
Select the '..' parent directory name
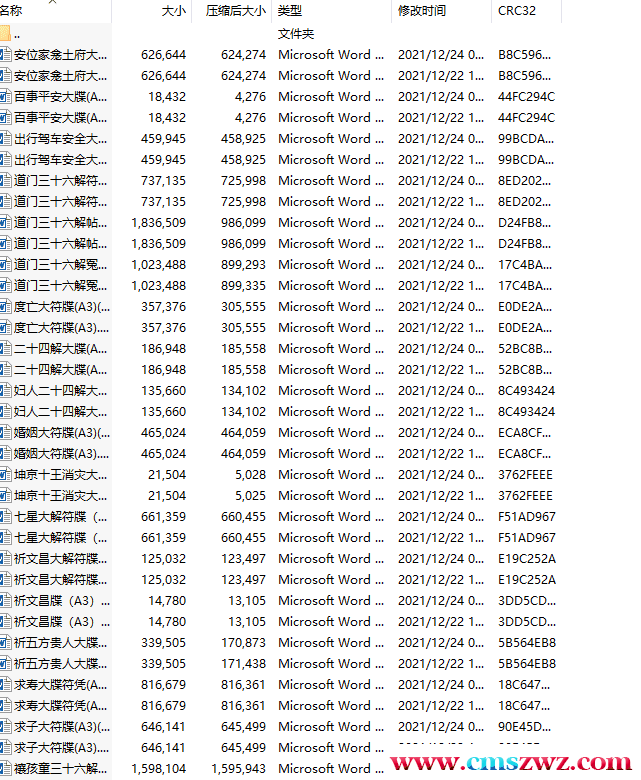17,35
